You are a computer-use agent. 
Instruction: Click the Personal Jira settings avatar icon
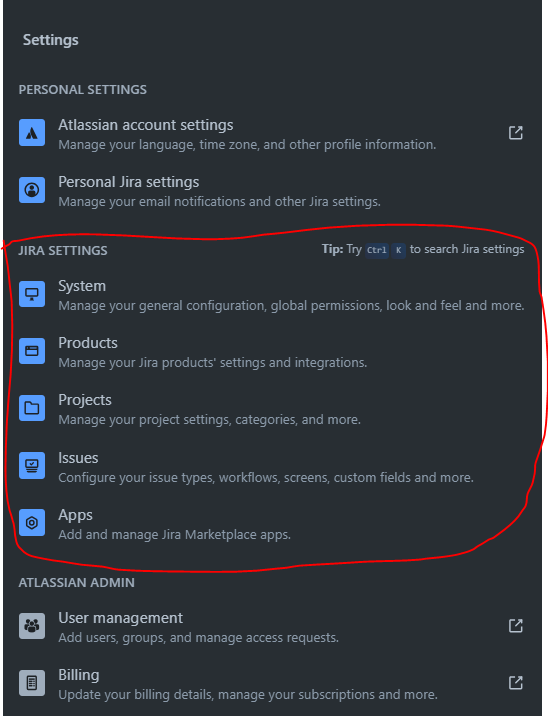(32, 190)
